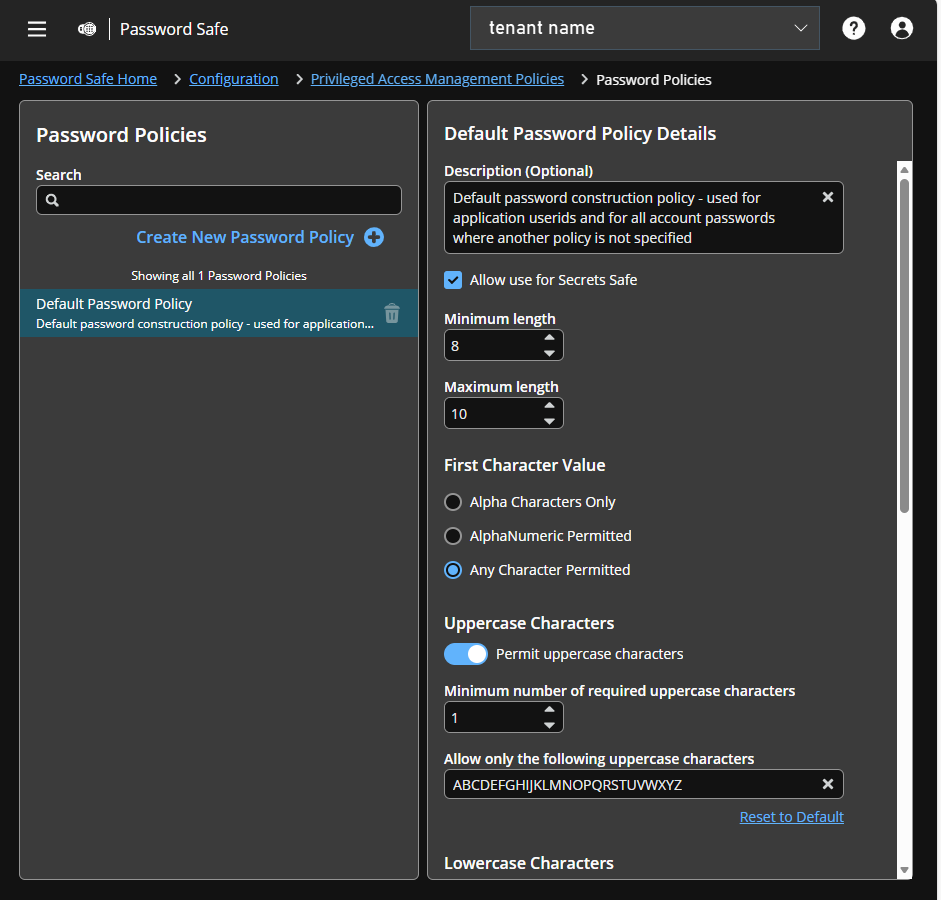Toggle Permit uppercase characters switch
The image size is (941, 900).
coord(466,654)
